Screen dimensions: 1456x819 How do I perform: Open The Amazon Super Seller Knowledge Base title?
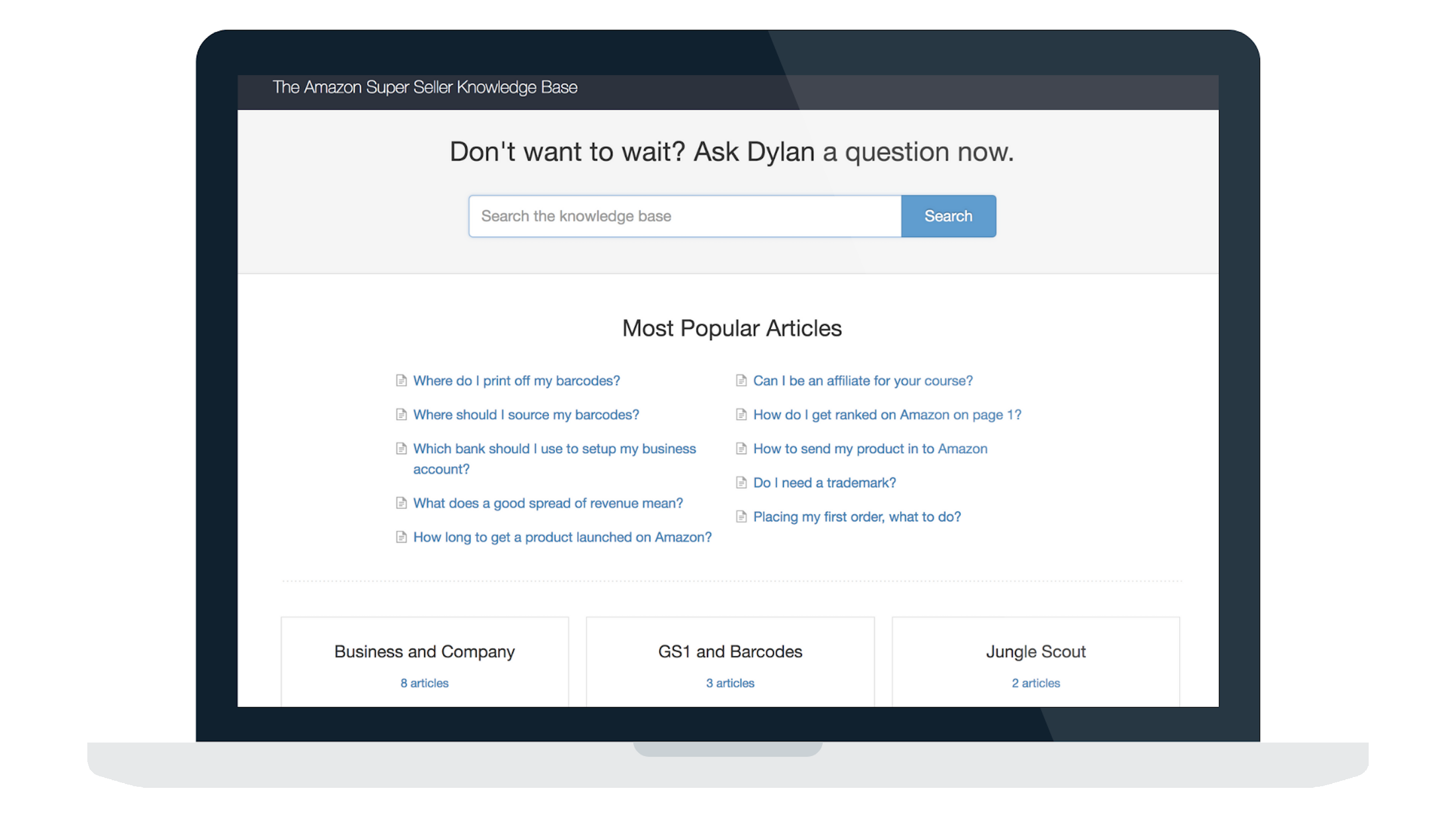point(425,87)
